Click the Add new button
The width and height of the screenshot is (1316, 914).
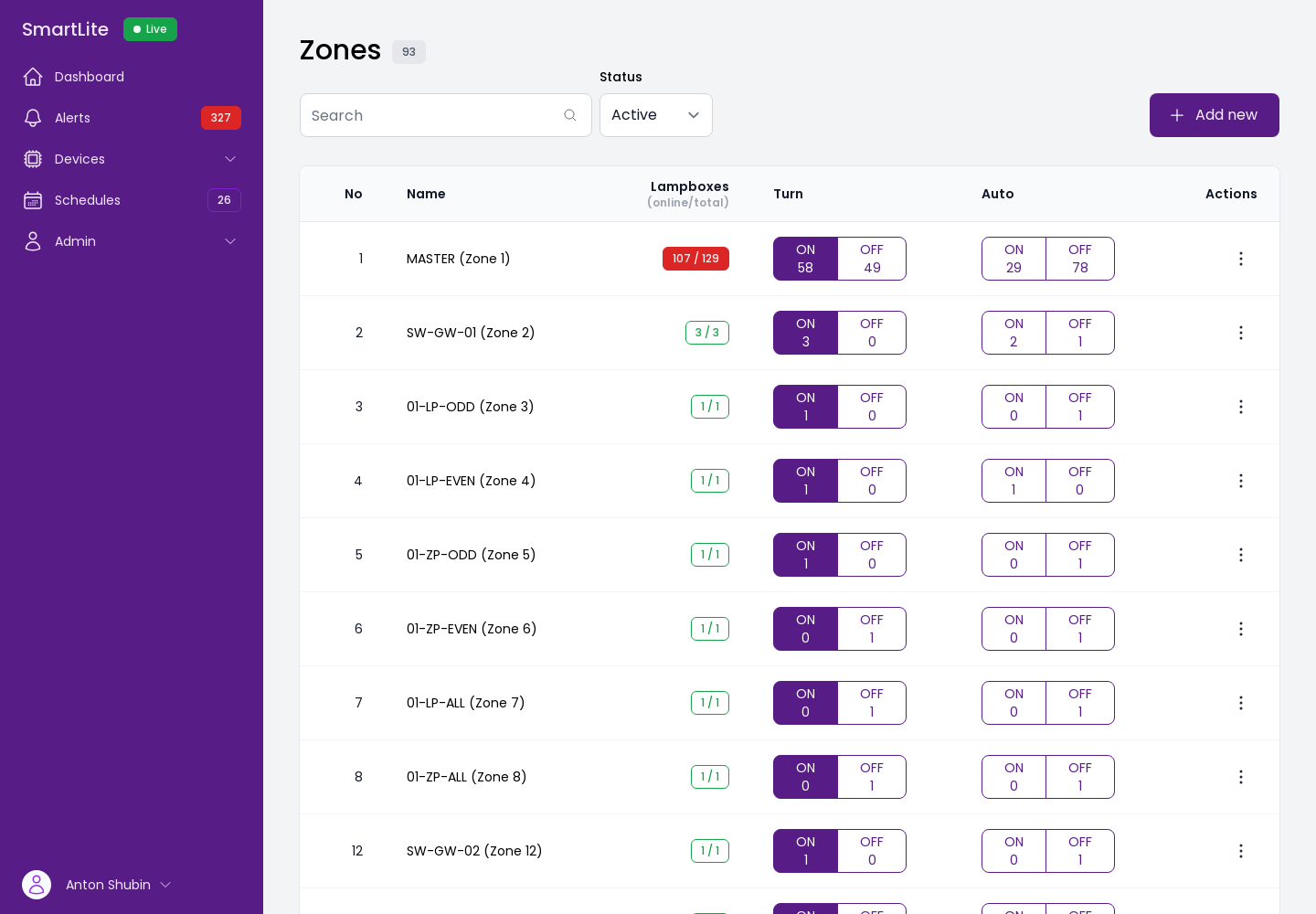click(x=1215, y=115)
